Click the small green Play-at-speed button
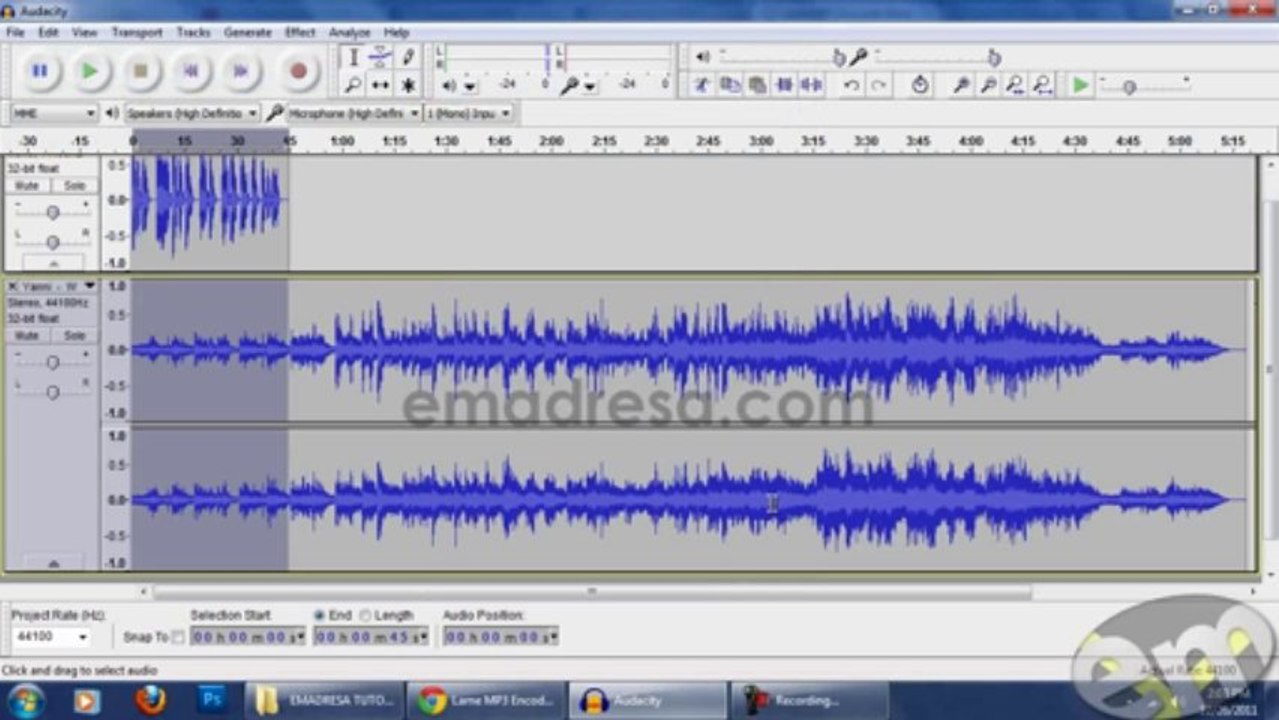Image resolution: width=1279 pixels, height=720 pixels. [x=1080, y=85]
